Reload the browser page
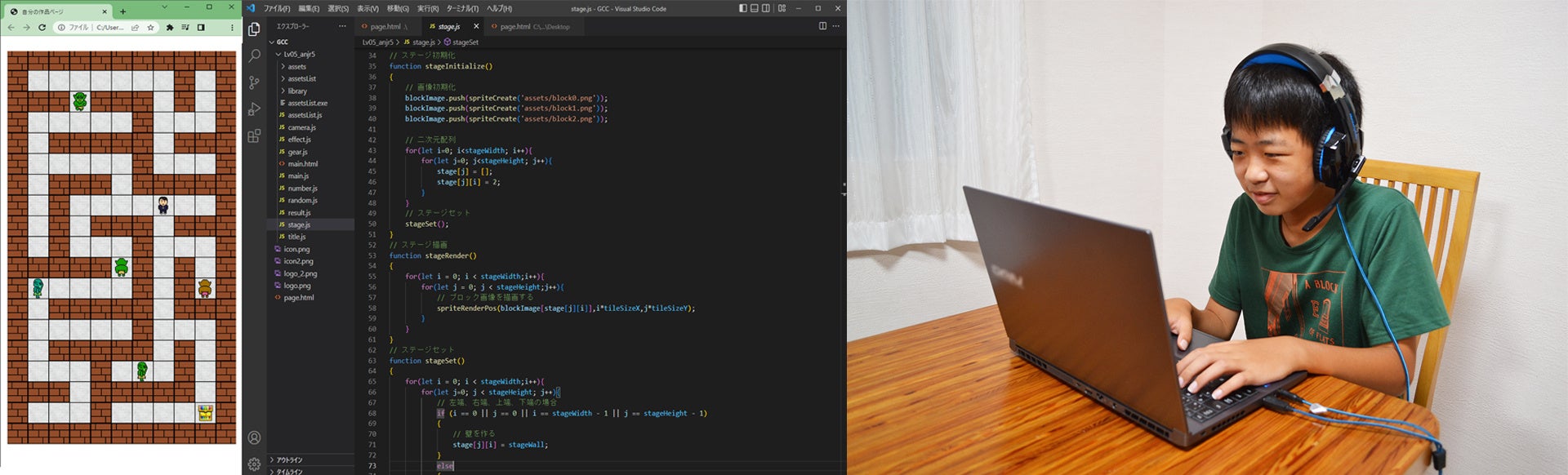 pos(42,27)
